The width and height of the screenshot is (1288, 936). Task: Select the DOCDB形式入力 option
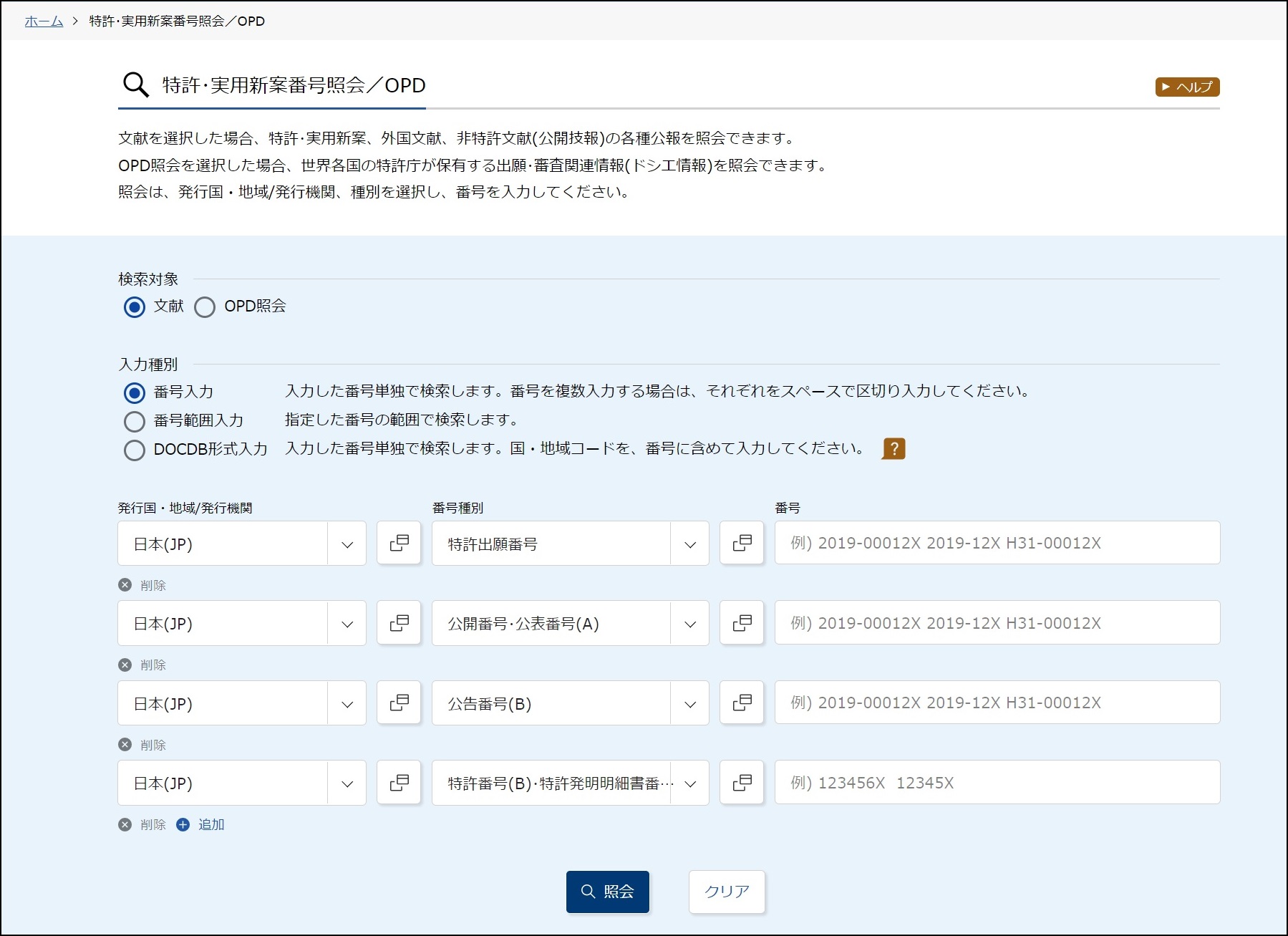coord(135,450)
